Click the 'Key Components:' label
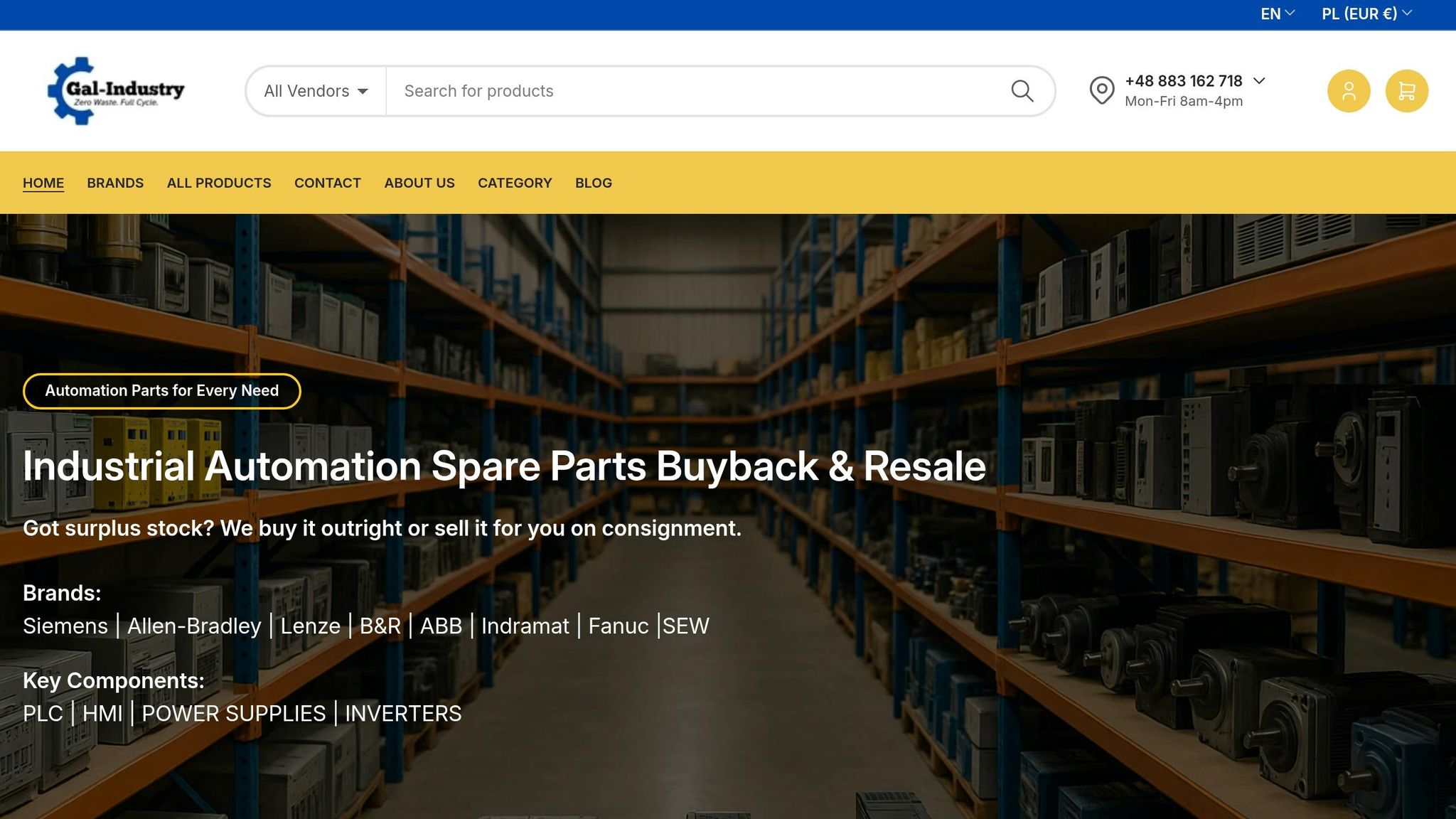 click(x=114, y=680)
